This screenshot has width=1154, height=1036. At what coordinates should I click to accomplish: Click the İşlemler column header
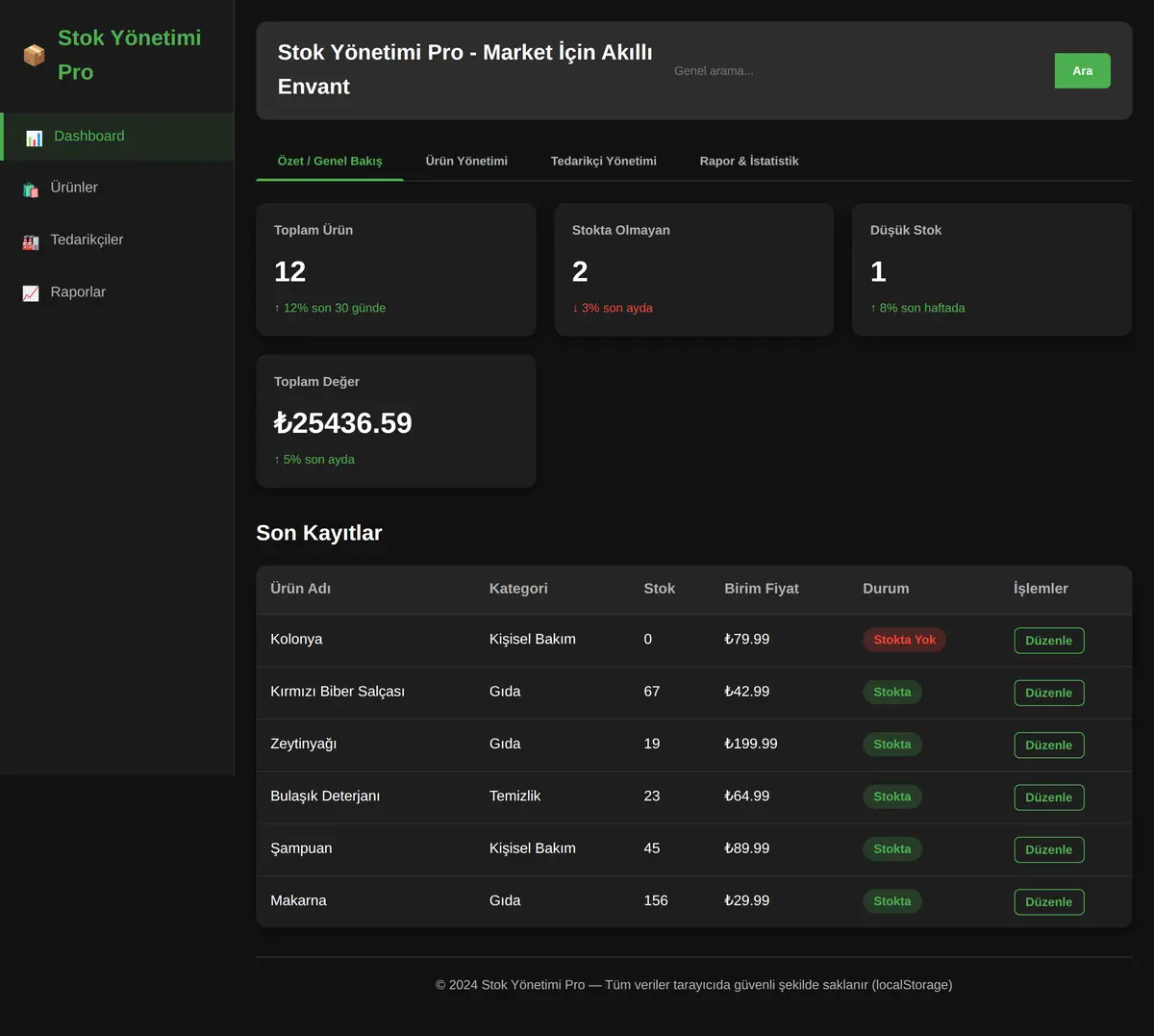click(x=1041, y=589)
